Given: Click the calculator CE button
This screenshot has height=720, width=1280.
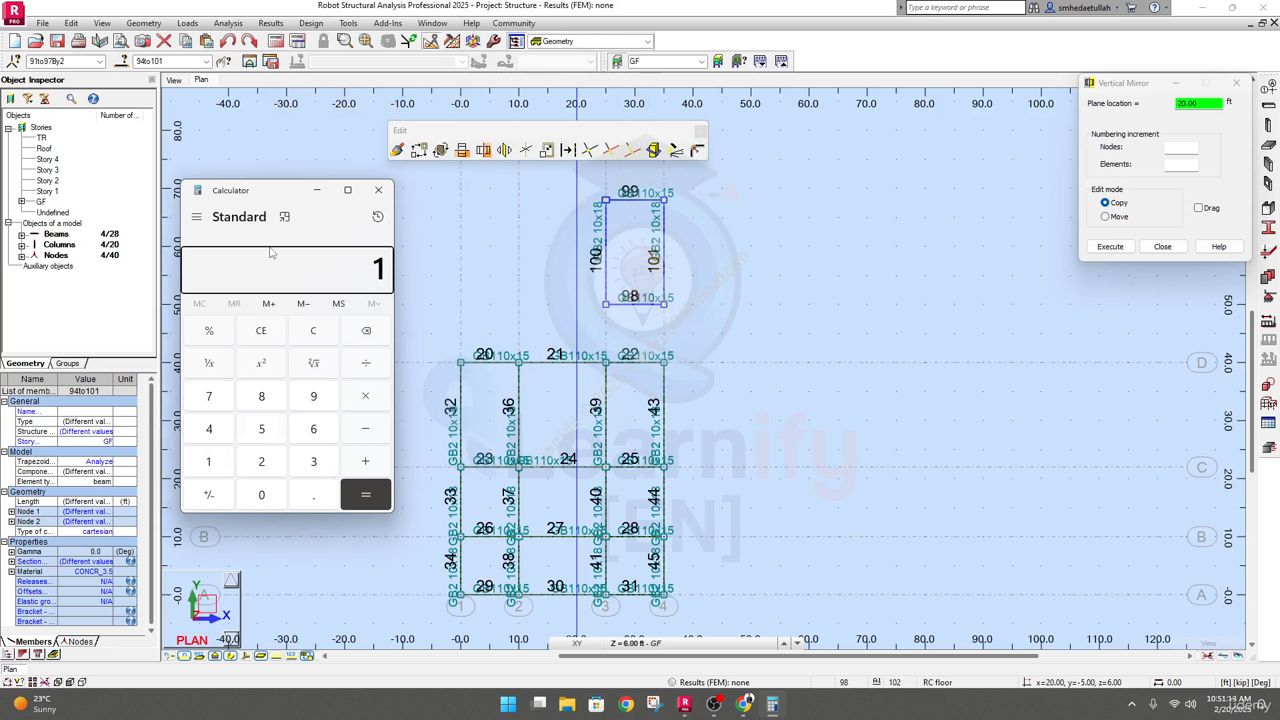Looking at the screenshot, I should click(x=261, y=331).
